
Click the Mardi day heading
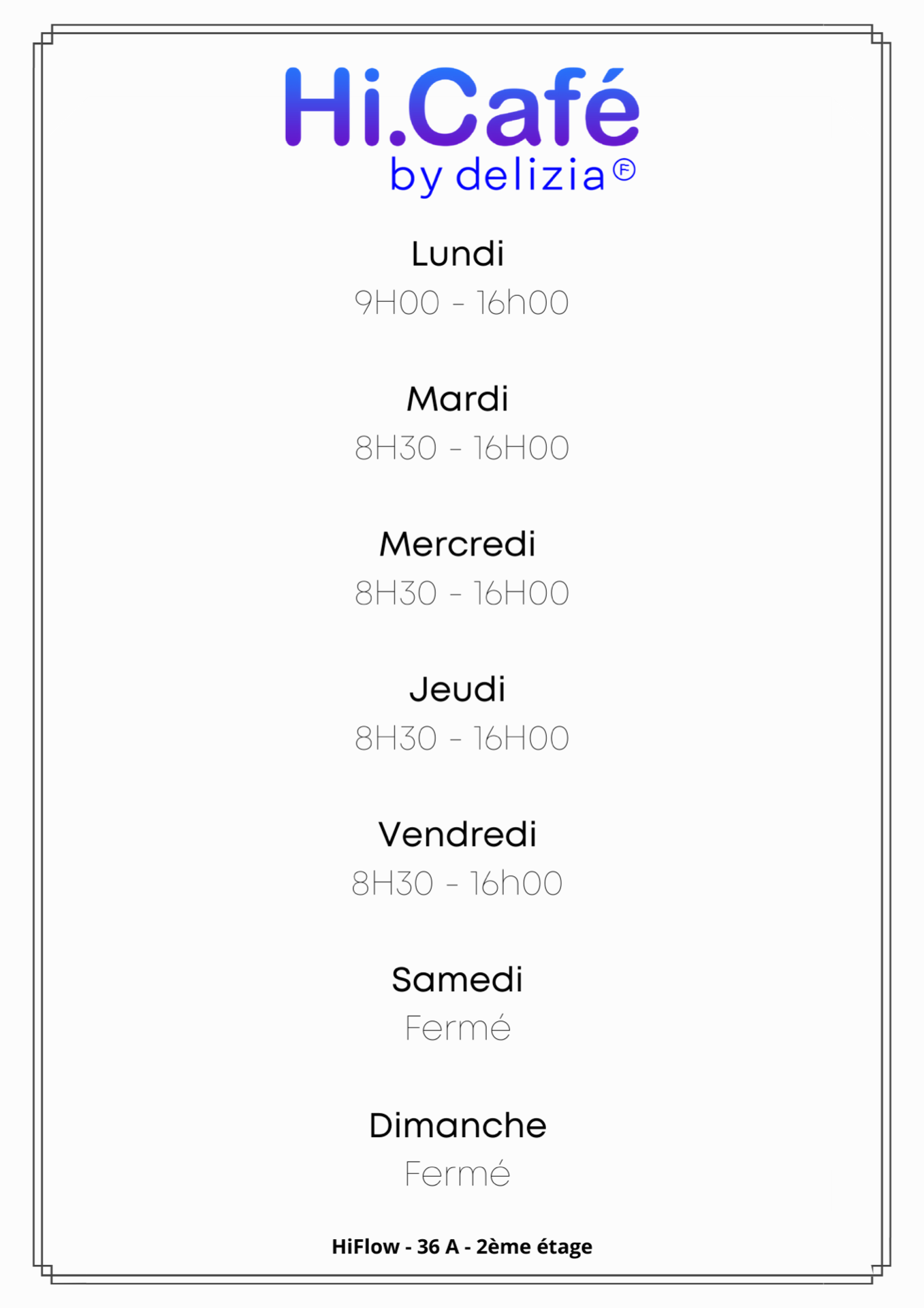point(458,399)
